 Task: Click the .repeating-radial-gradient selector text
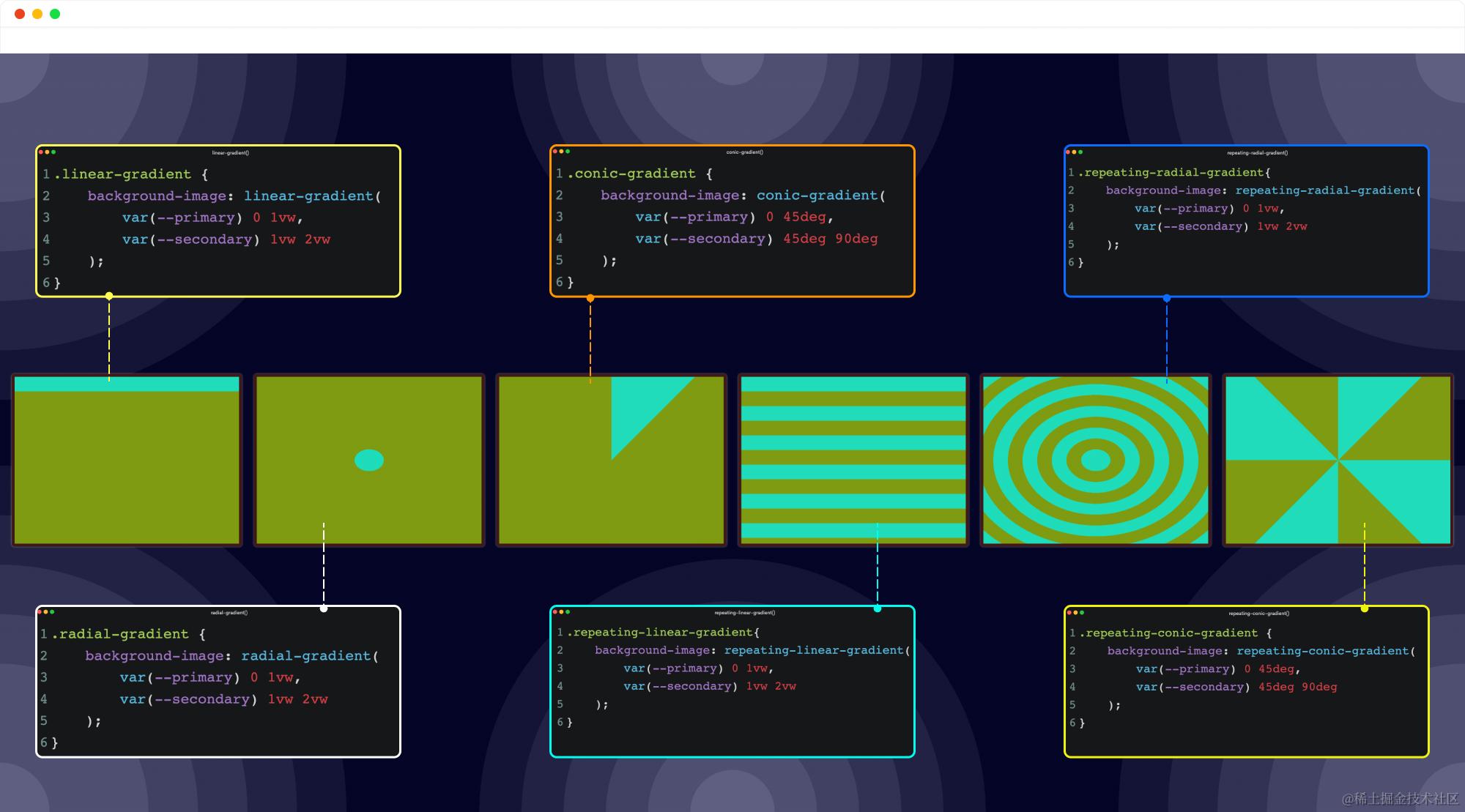pos(1171,173)
